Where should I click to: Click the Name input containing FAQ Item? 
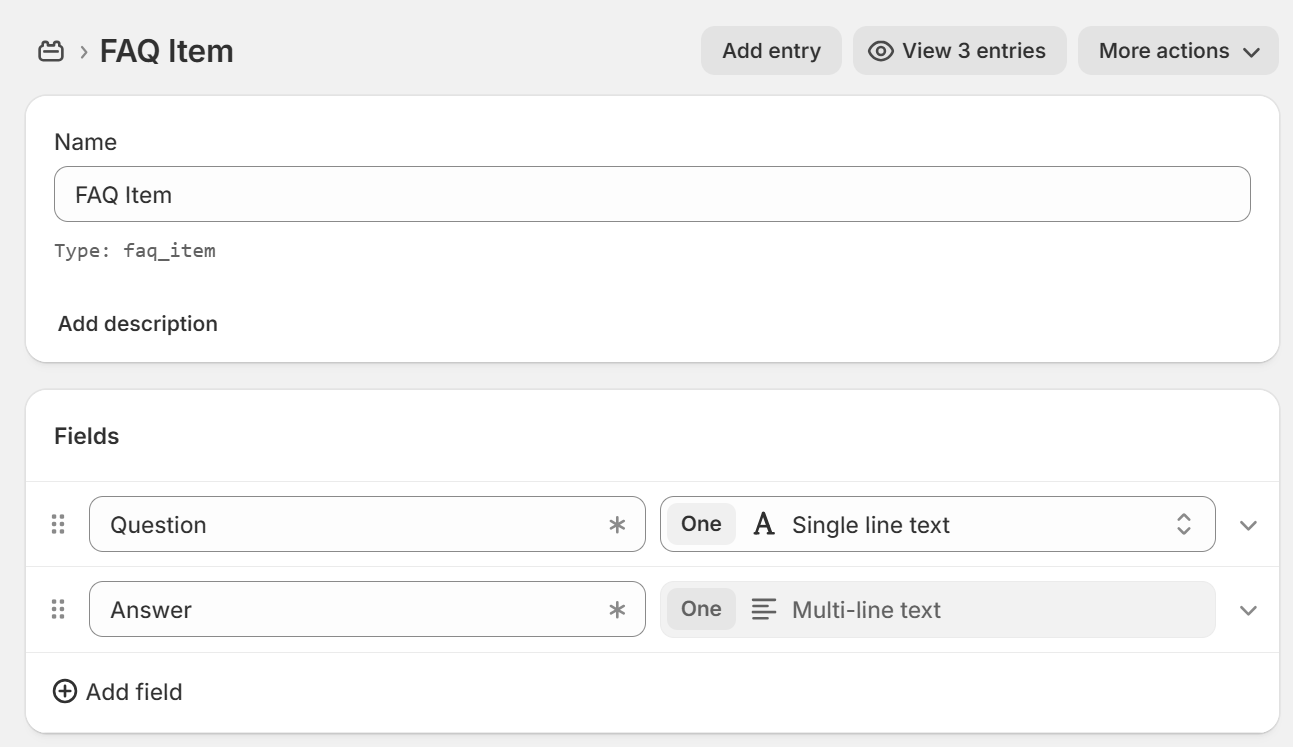tap(652, 194)
